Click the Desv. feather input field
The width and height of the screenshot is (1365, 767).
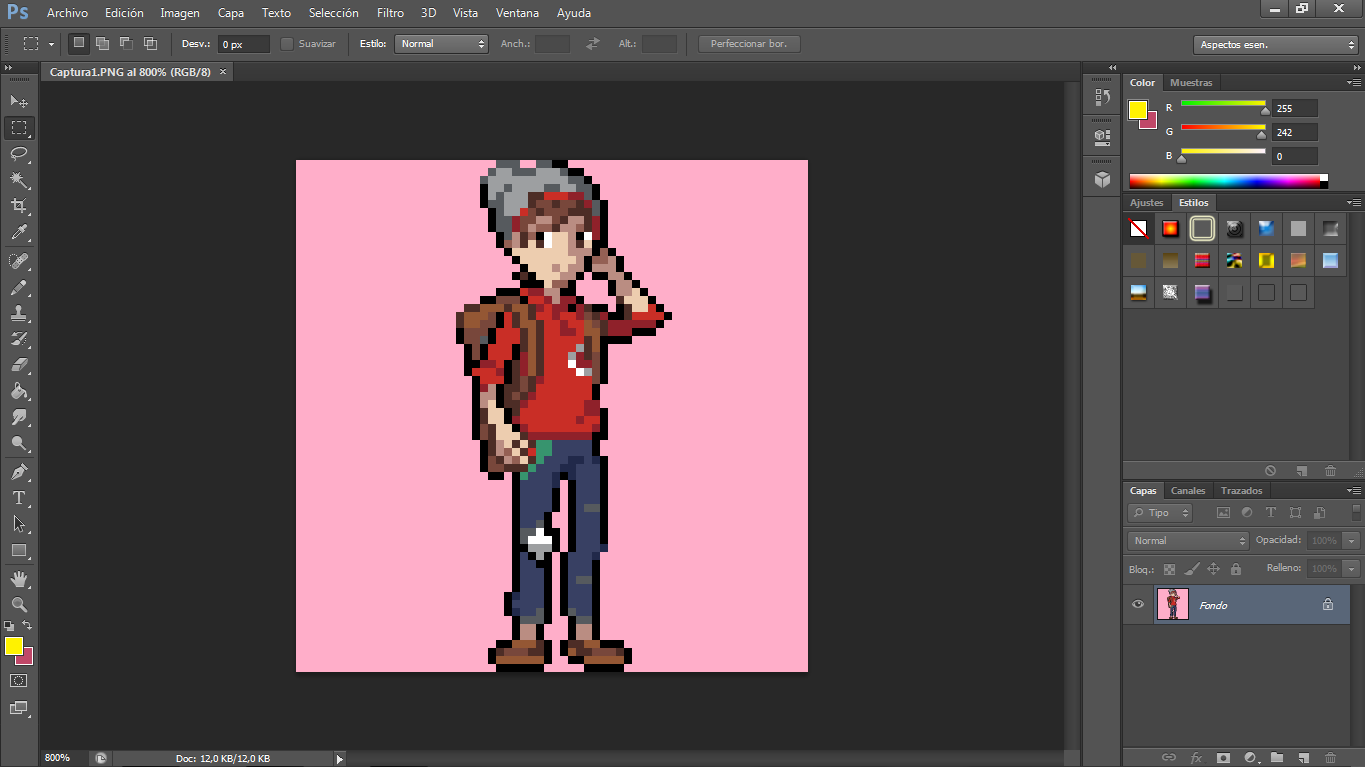tap(244, 44)
